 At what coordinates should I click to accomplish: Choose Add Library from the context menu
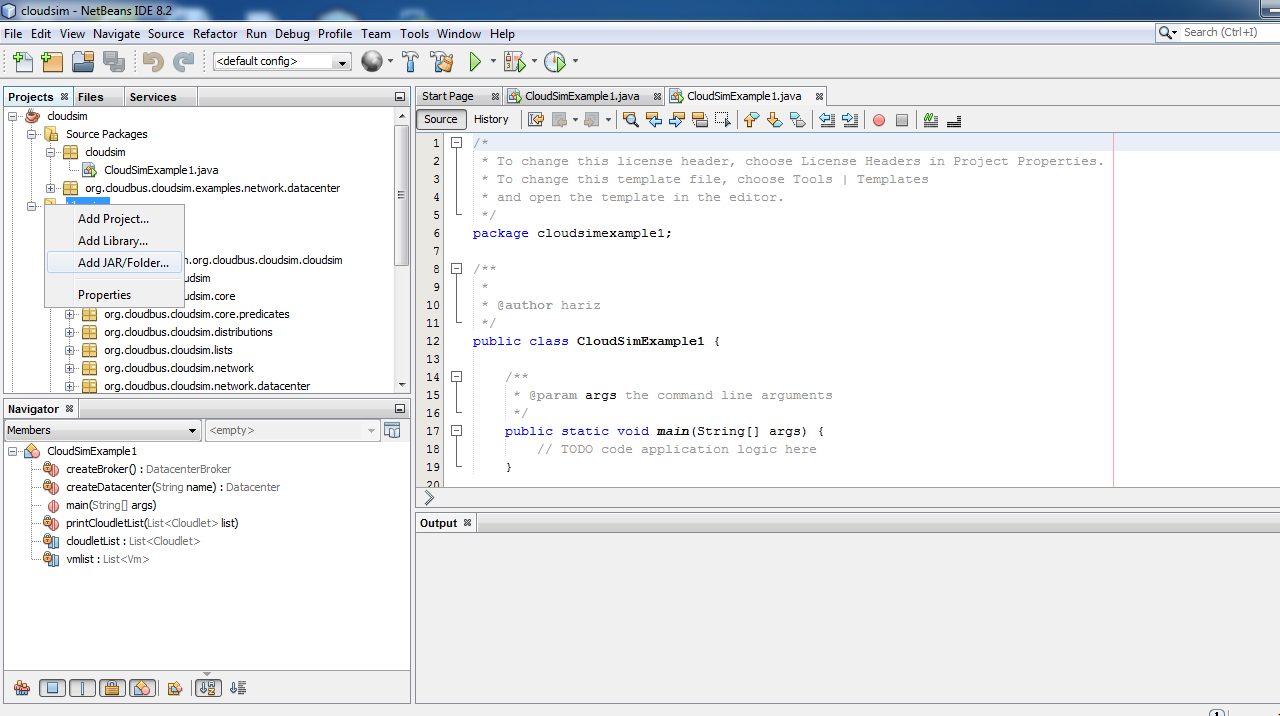click(114, 241)
